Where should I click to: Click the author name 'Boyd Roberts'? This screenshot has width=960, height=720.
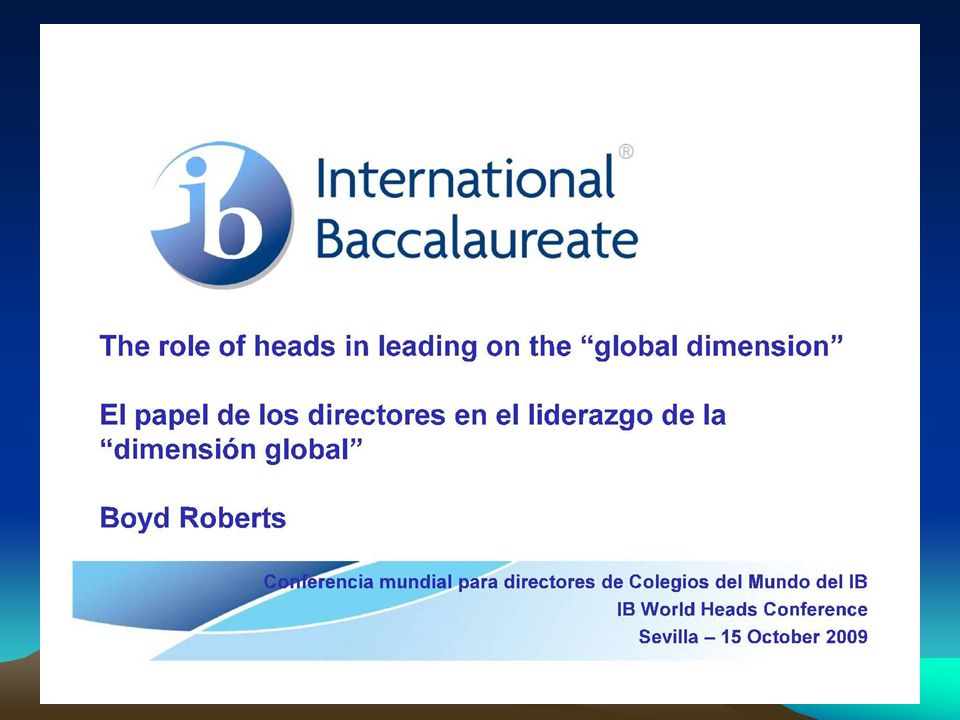pos(192,518)
